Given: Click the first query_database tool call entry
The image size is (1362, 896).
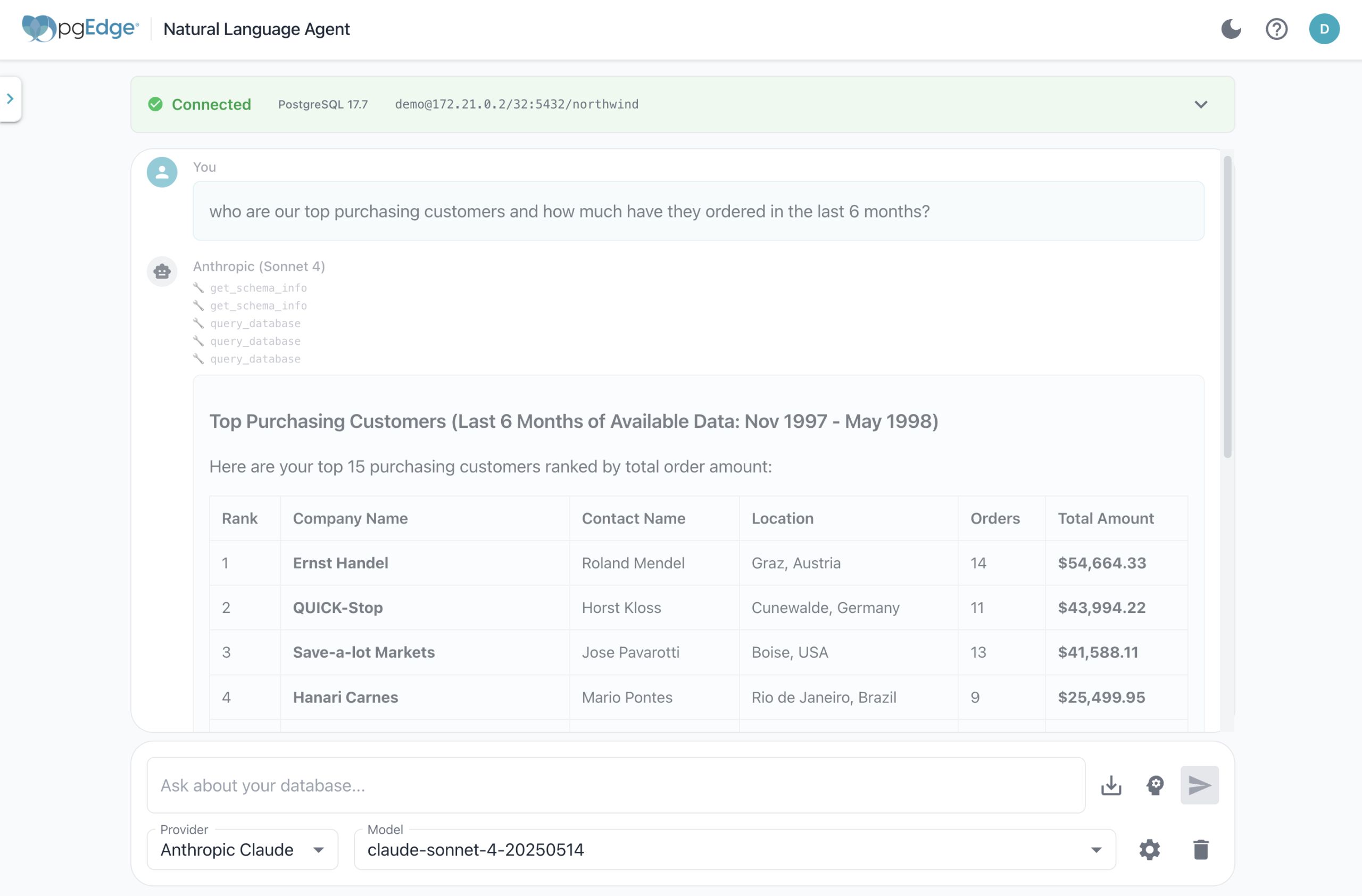Looking at the screenshot, I should 255,323.
